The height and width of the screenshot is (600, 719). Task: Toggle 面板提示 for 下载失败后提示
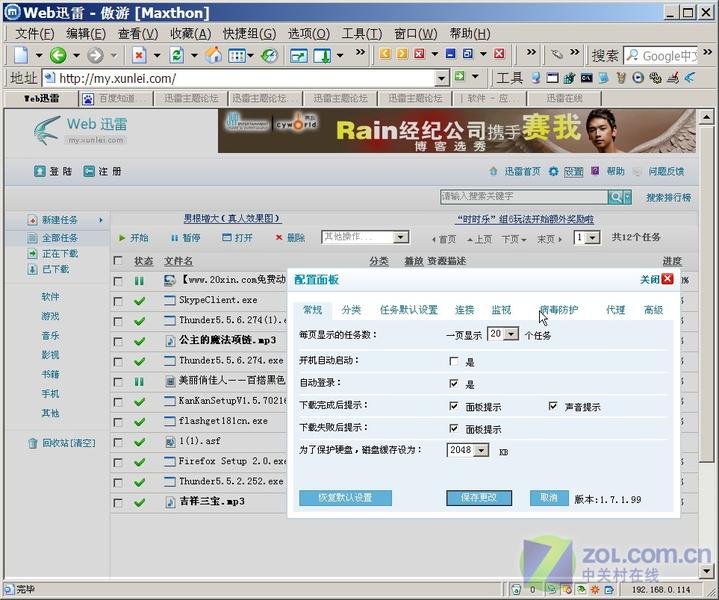[x=454, y=428]
